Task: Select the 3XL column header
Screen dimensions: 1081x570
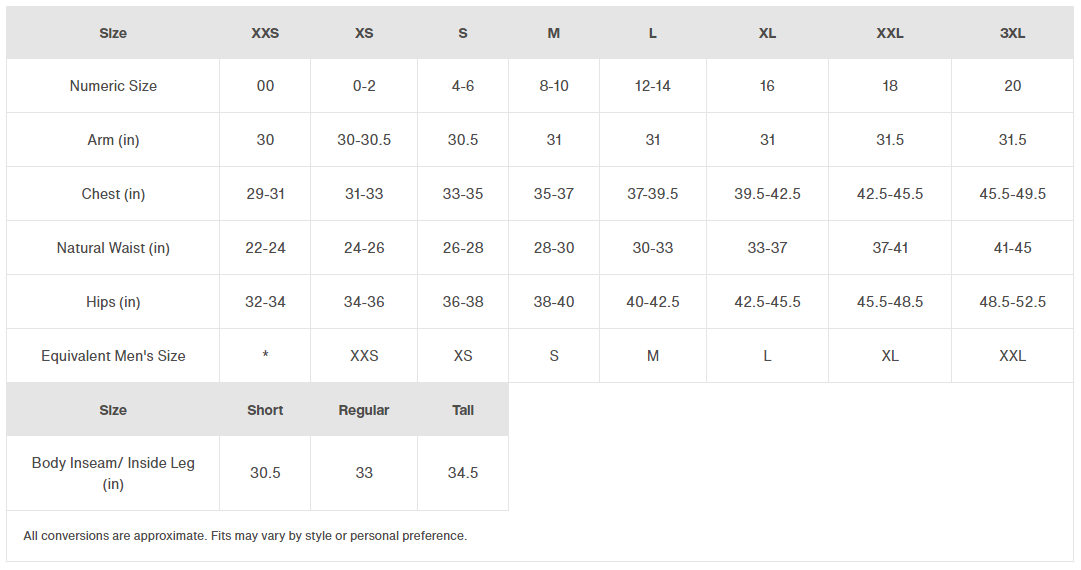Action: tap(1012, 33)
